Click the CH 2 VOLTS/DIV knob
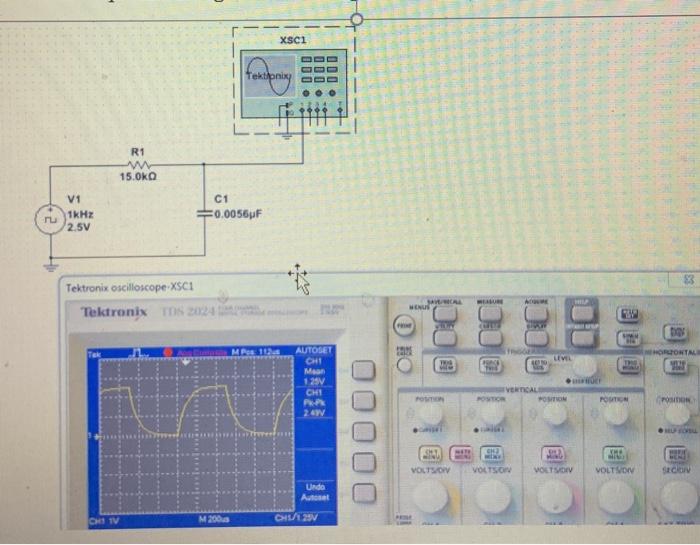Viewport: 700px width, 545px height. 492,496
